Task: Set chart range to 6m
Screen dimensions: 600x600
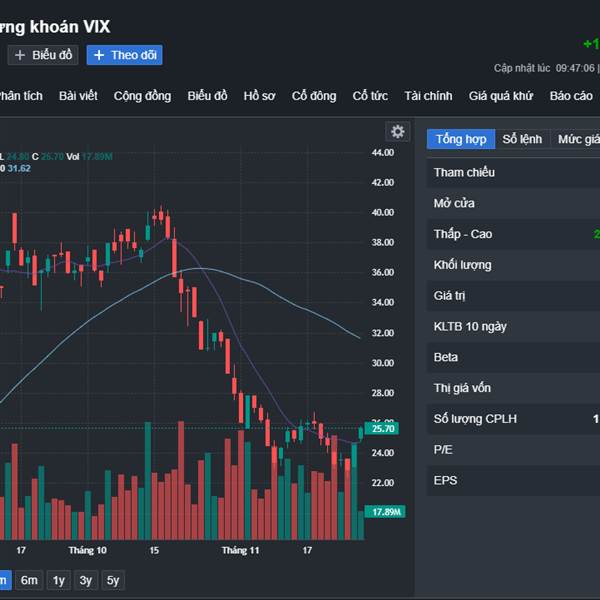Action: pyautogui.click(x=30, y=580)
